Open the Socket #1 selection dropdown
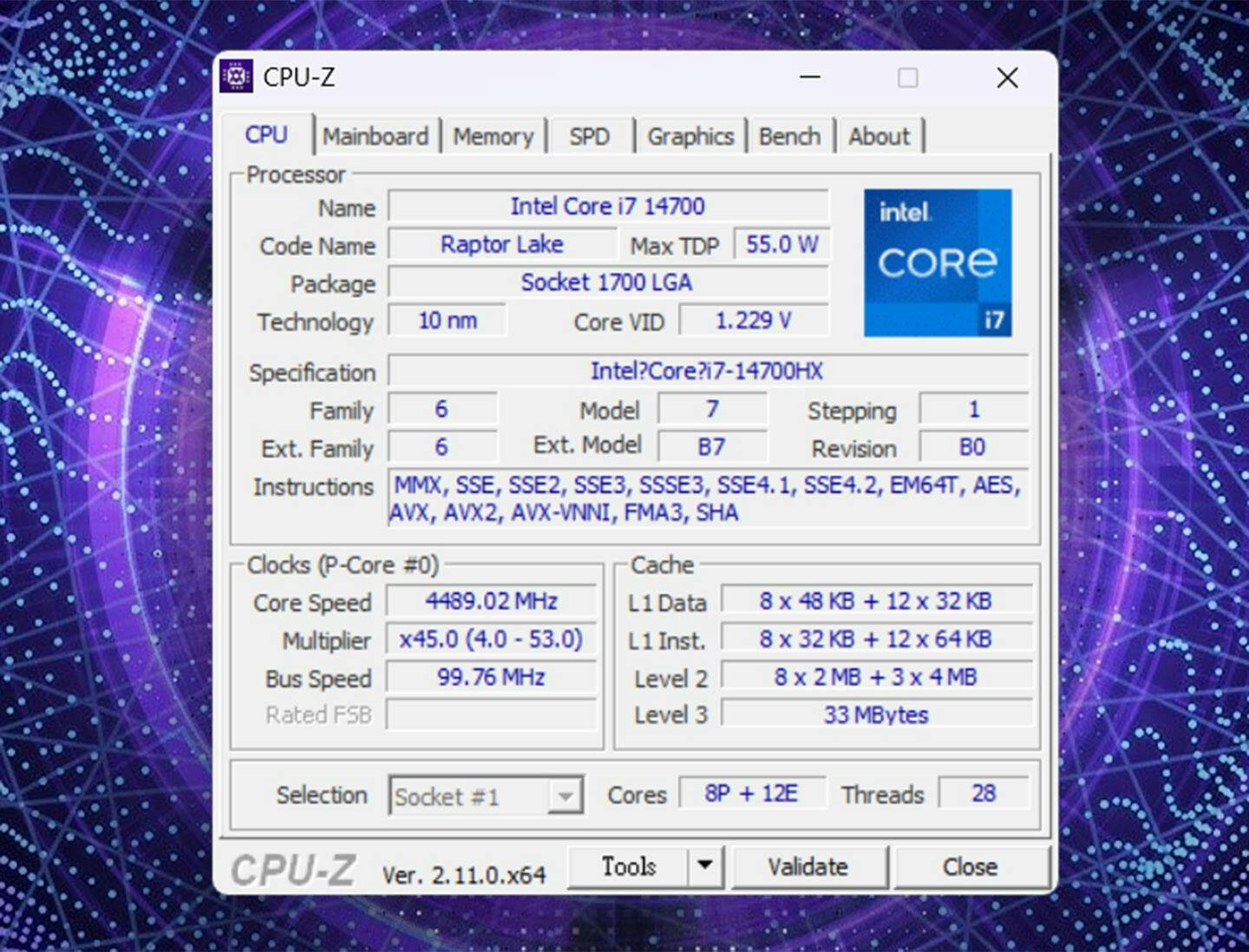Viewport: 1249px width, 952px height. tap(486, 795)
